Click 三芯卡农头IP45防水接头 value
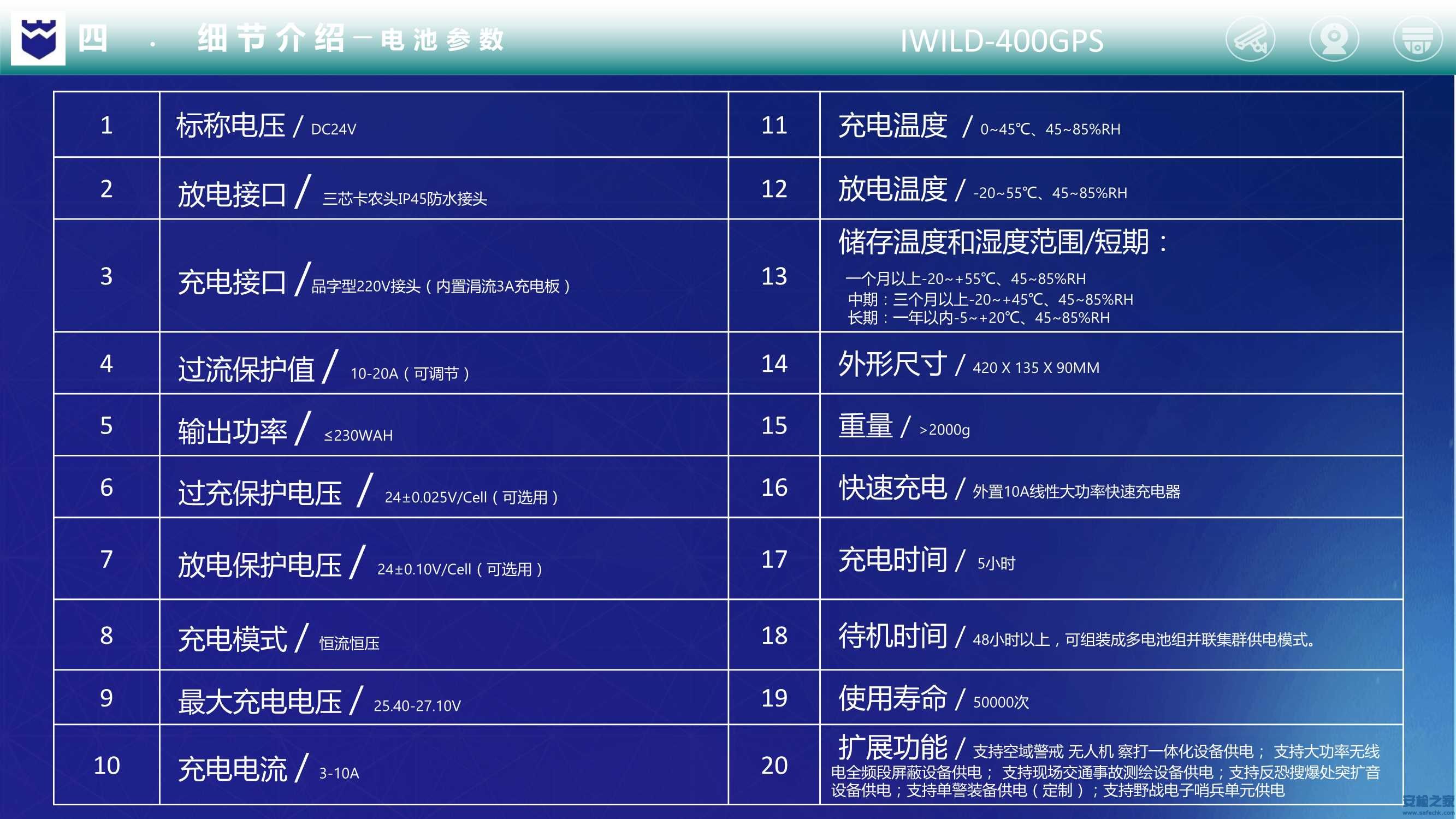 (x=405, y=199)
